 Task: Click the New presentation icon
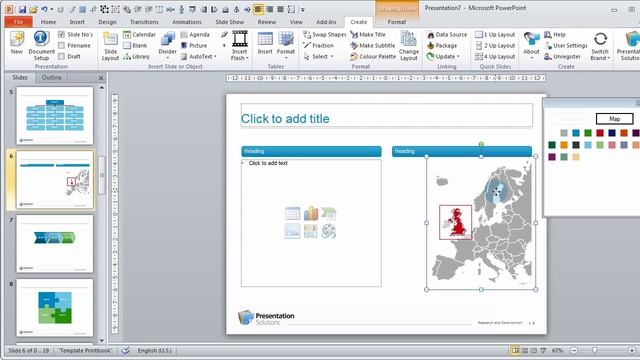click(x=17, y=42)
